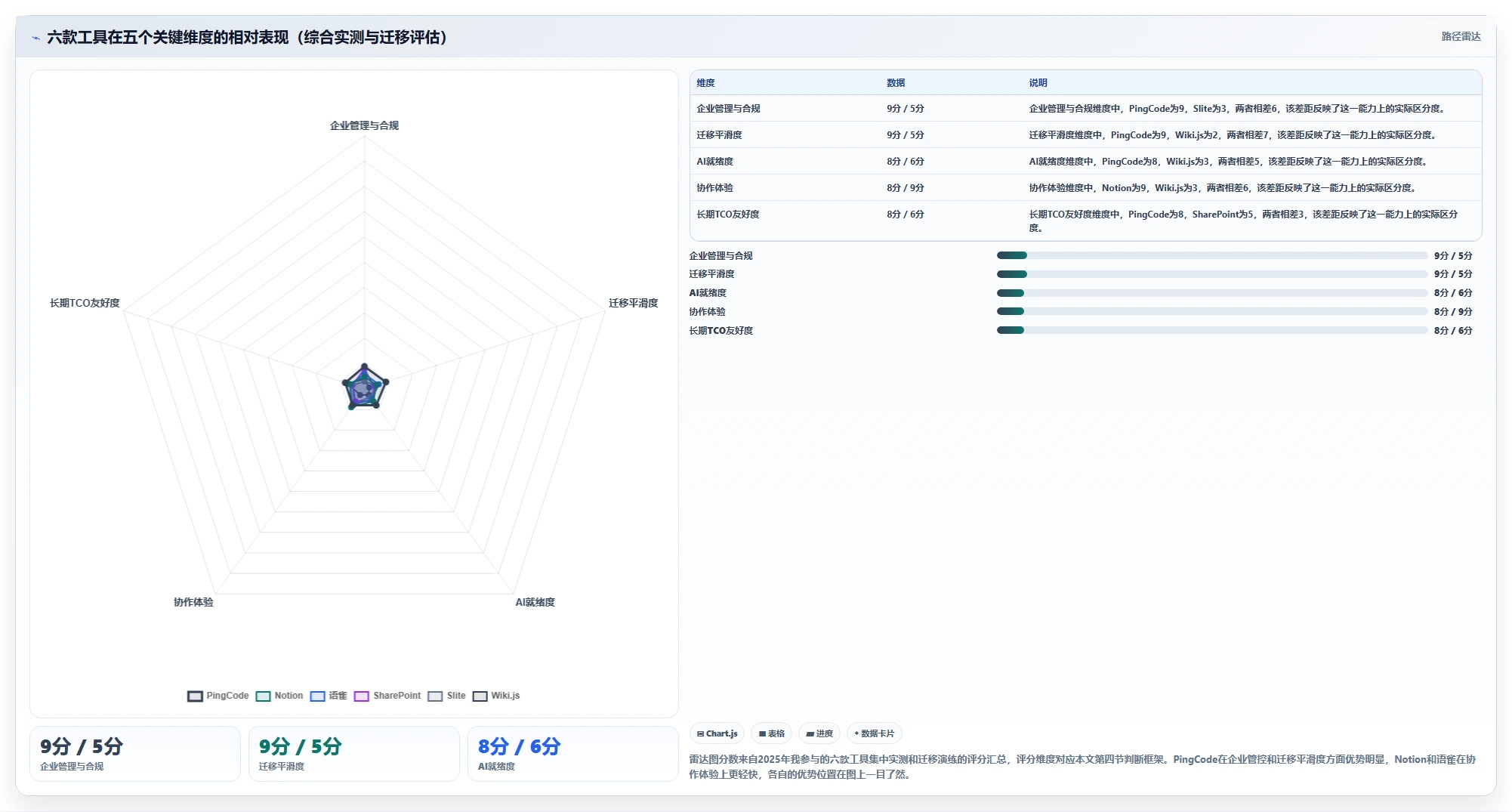Image resolution: width=1512 pixels, height=812 pixels.
Task: Click the Chart.js chip
Action: tap(717, 733)
